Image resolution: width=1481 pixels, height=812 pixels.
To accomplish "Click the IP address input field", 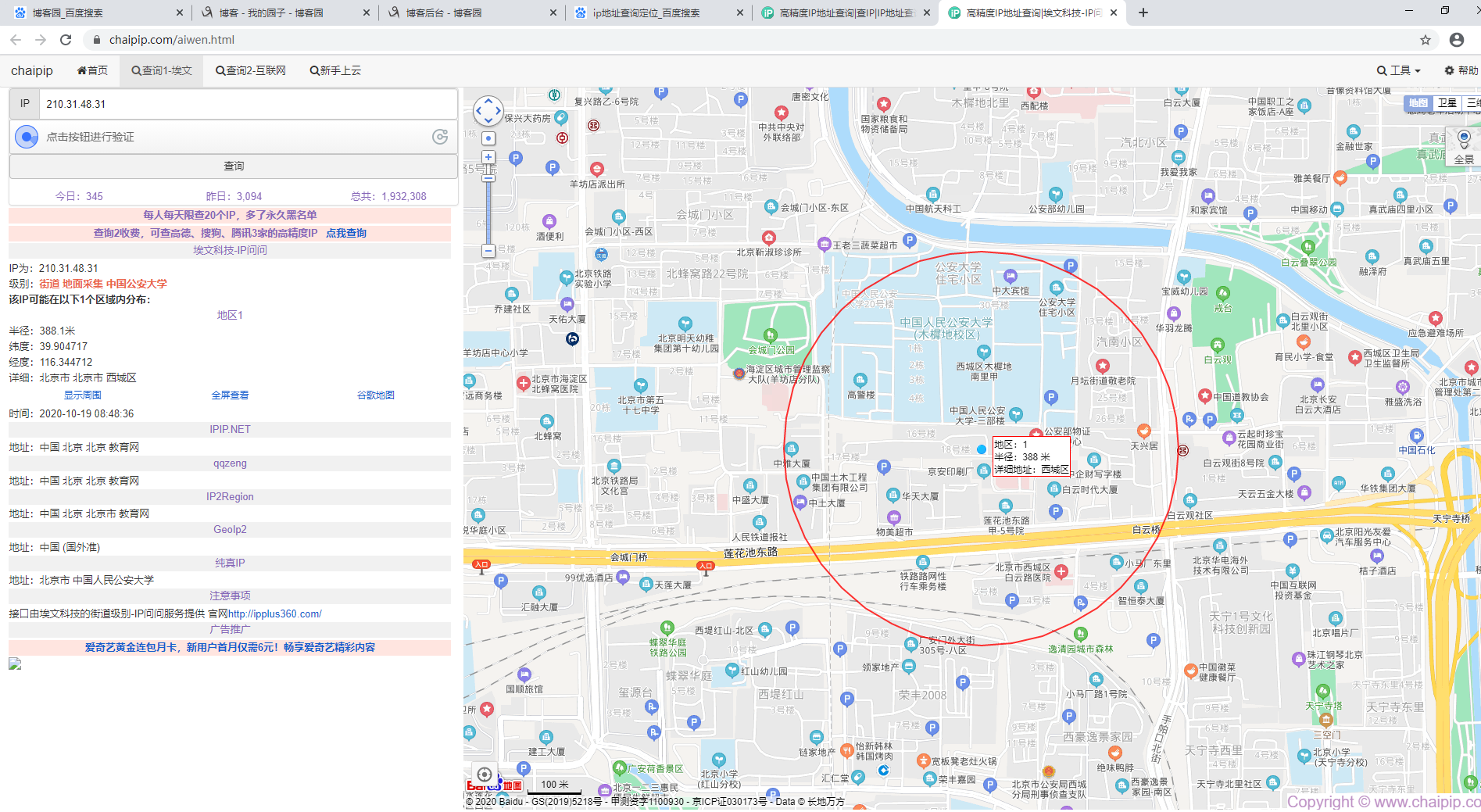I will click(x=249, y=104).
